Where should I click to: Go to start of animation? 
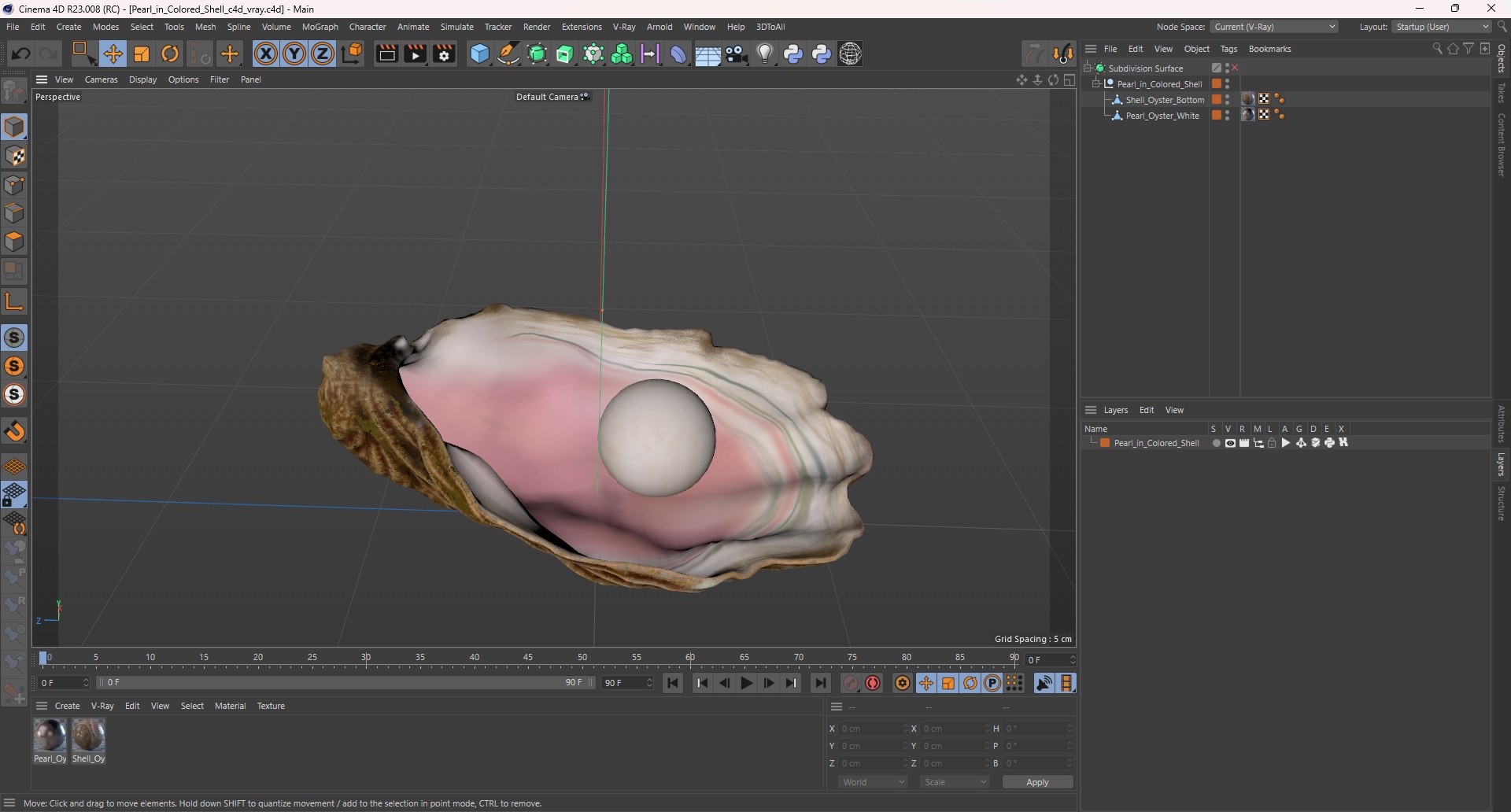pyautogui.click(x=673, y=683)
